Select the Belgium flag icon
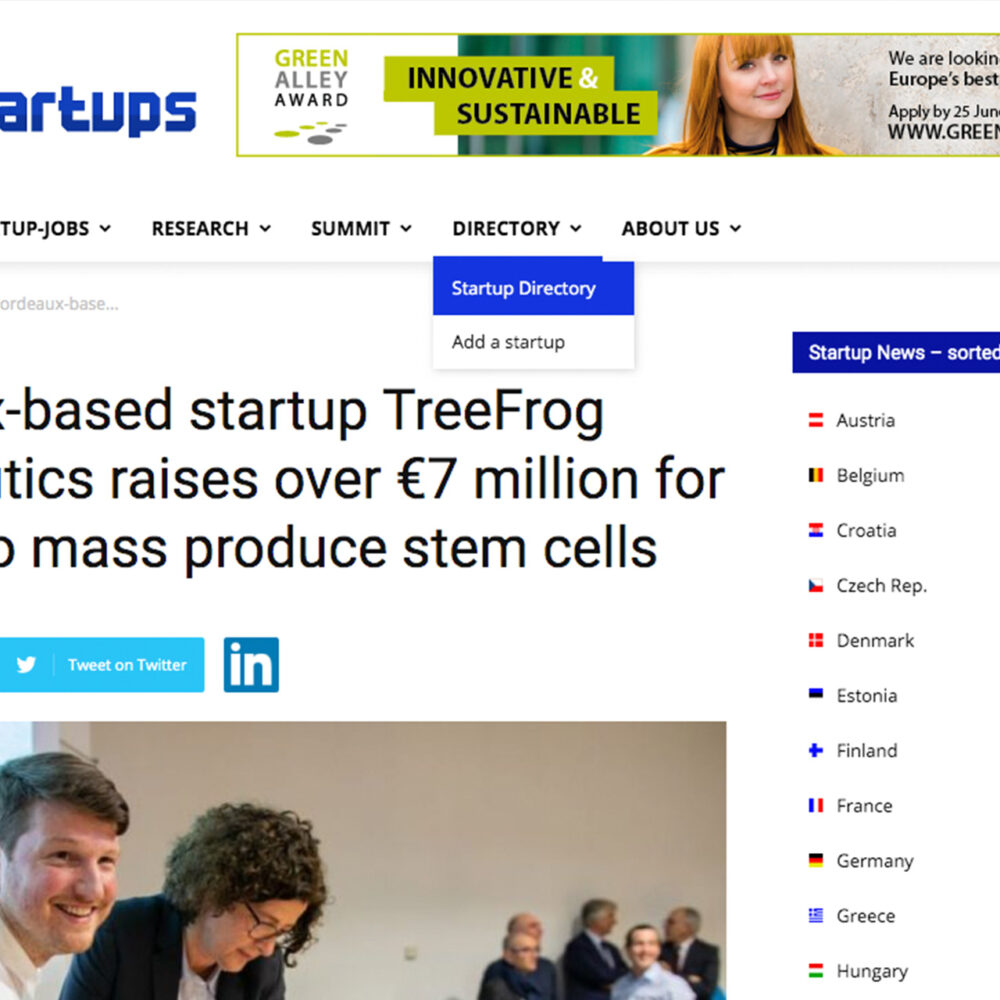 tap(816, 475)
